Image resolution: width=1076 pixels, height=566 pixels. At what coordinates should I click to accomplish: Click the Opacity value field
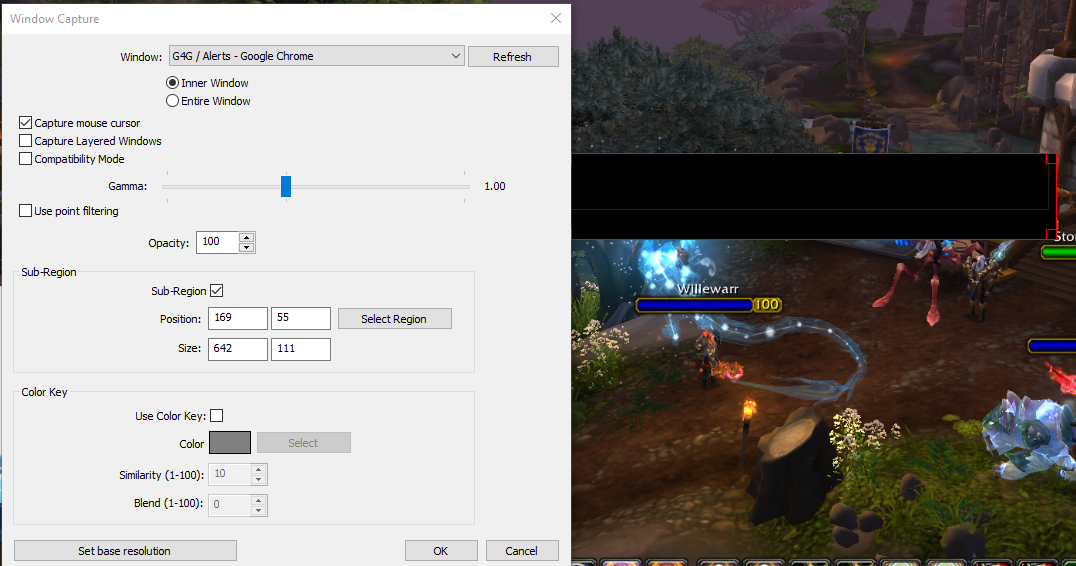[x=218, y=242]
